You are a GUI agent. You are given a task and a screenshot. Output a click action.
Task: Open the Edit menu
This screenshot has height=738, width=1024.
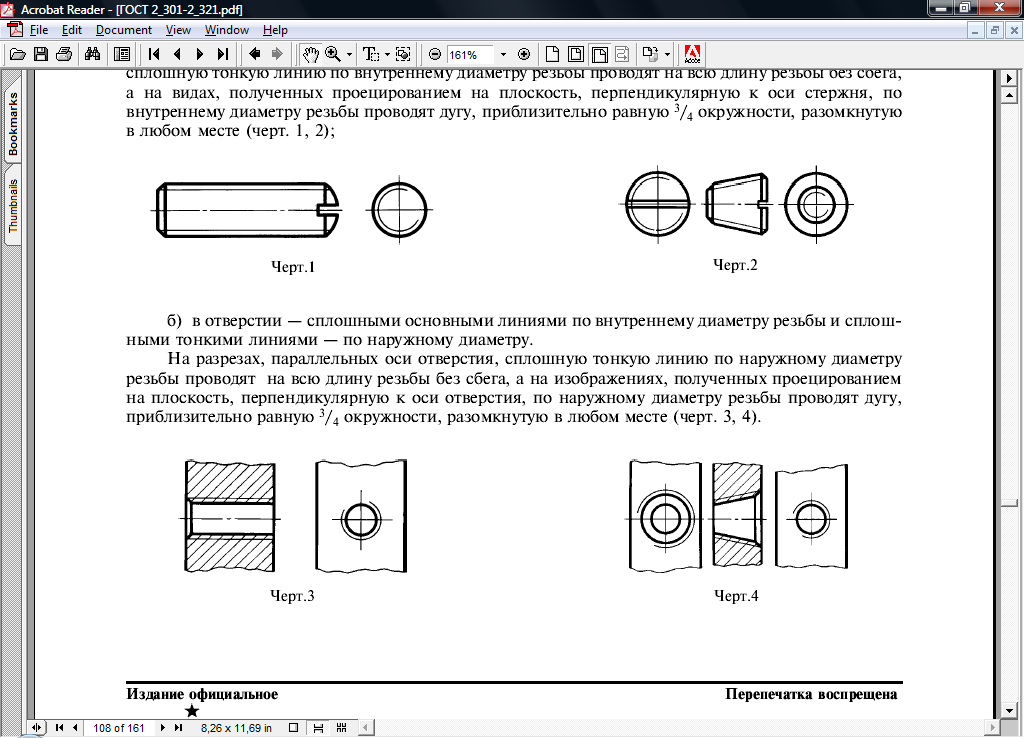[72, 30]
